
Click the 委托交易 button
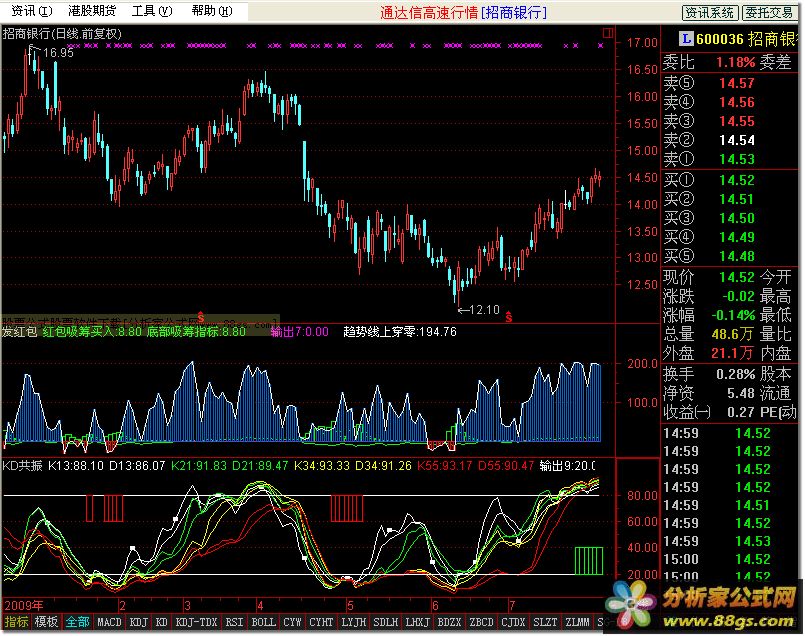tap(770, 13)
